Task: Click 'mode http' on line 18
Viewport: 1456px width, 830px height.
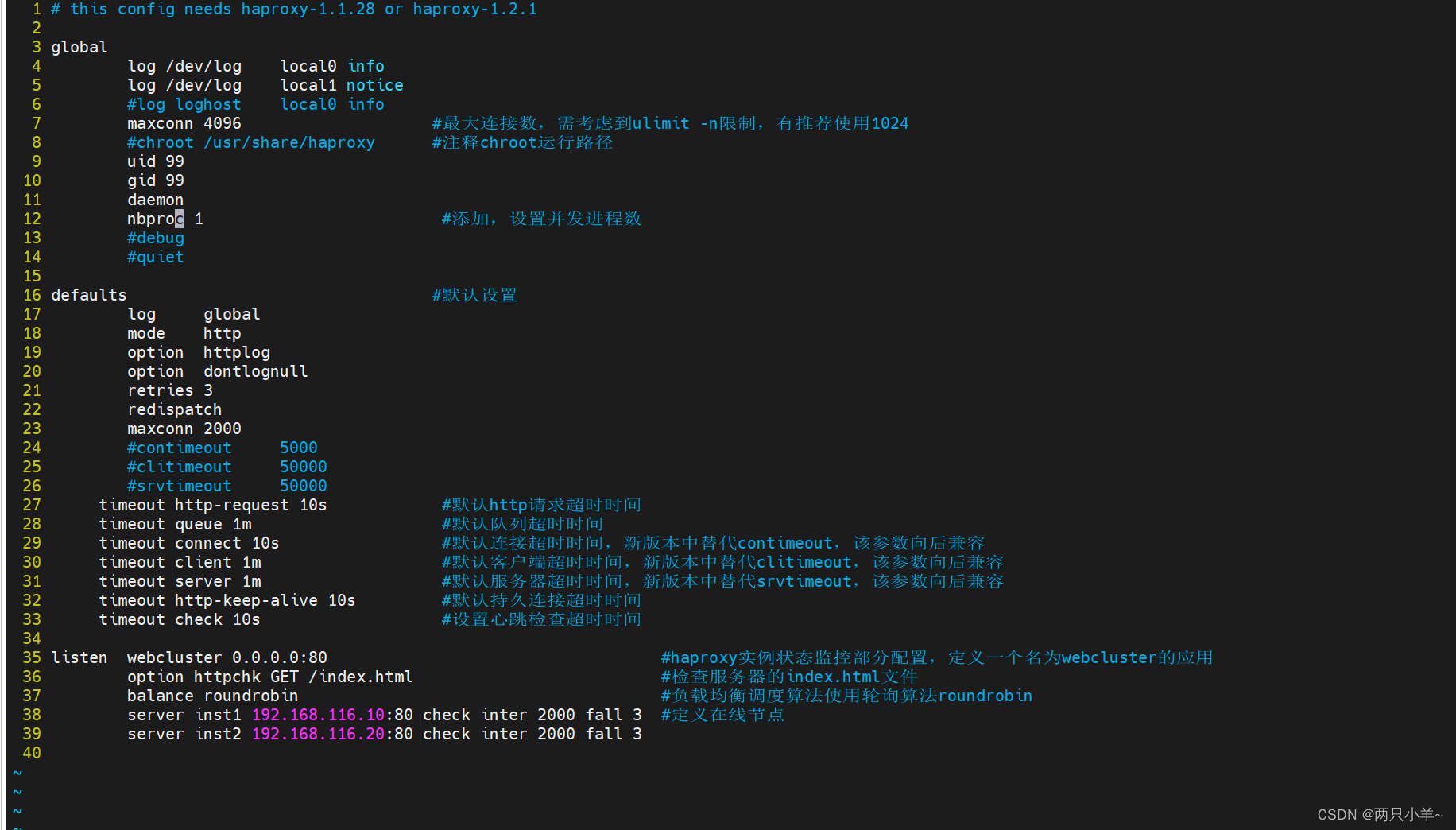Action: 184,333
